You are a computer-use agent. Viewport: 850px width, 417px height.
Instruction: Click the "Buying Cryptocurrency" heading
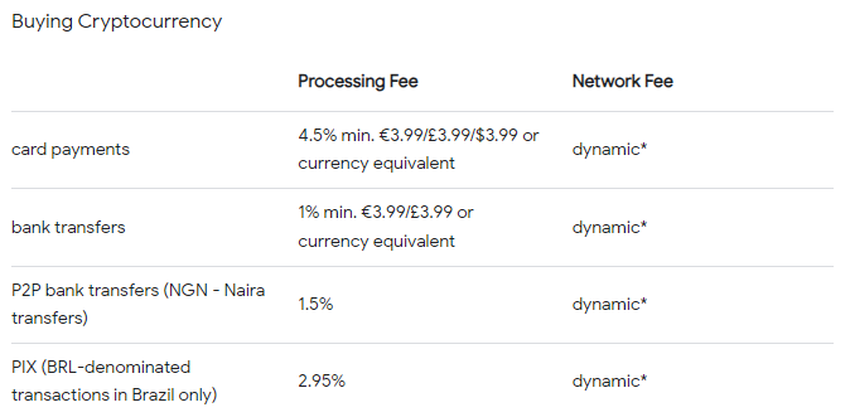coord(116,21)
